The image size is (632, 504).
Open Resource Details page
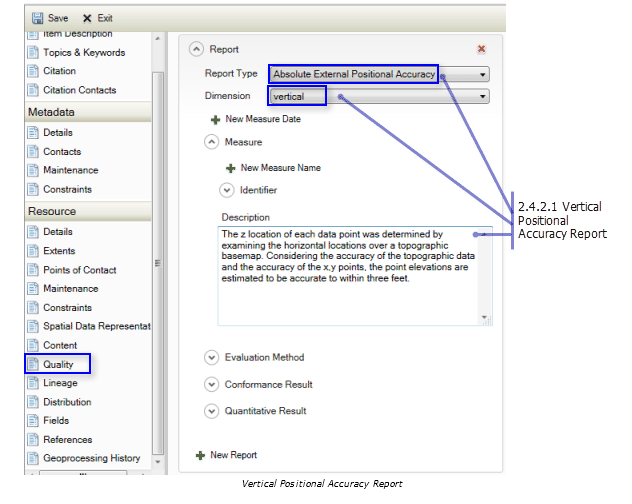tap(58, 232)
